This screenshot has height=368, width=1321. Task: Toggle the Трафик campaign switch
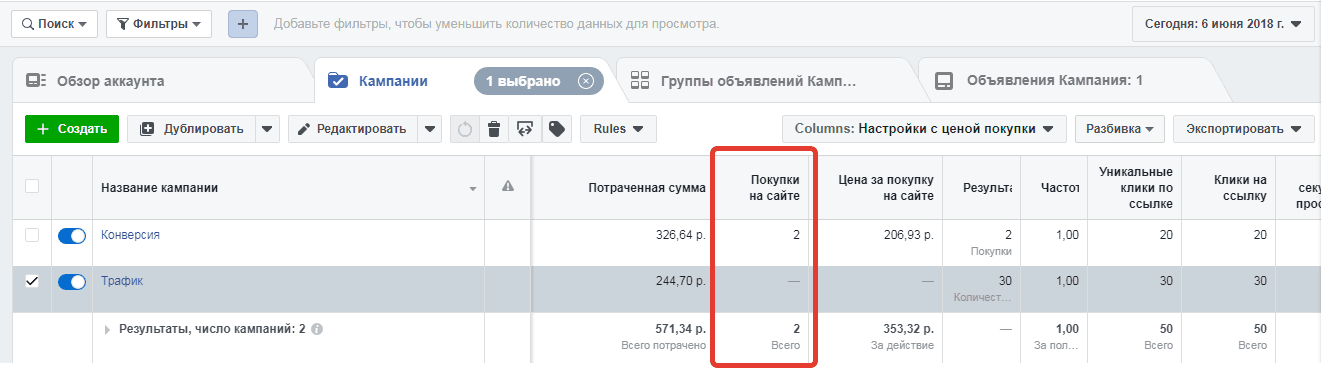click(x=72, y=282)
